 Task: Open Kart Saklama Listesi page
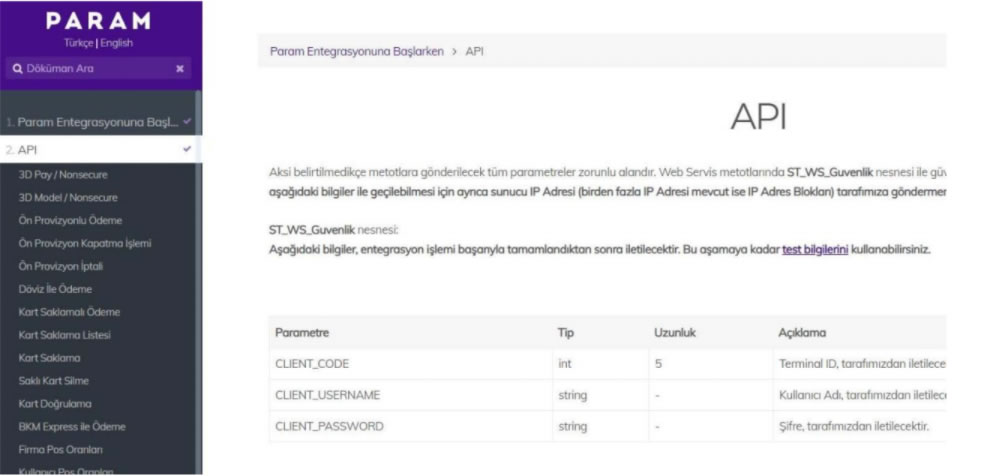(x=65, y=335)
